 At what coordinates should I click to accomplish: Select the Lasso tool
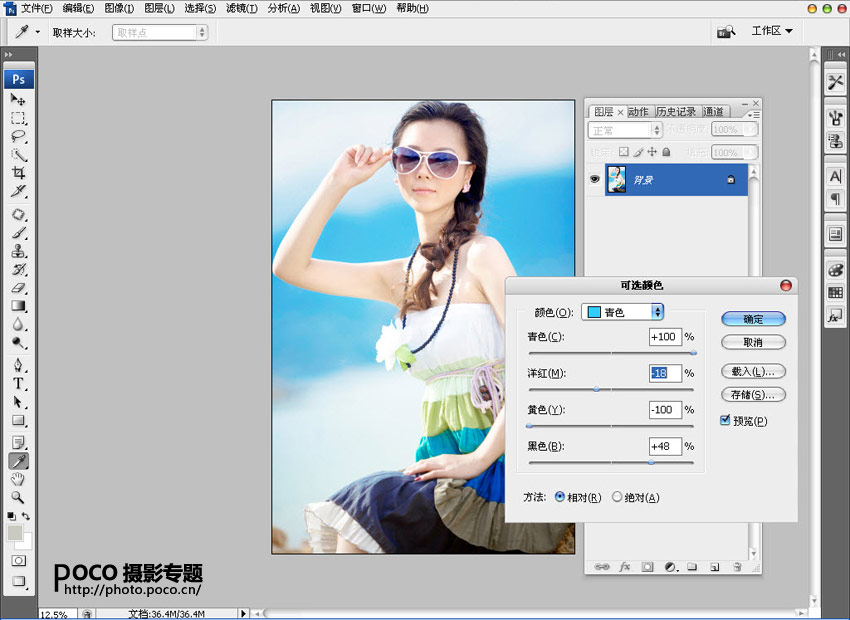(18, 136)
